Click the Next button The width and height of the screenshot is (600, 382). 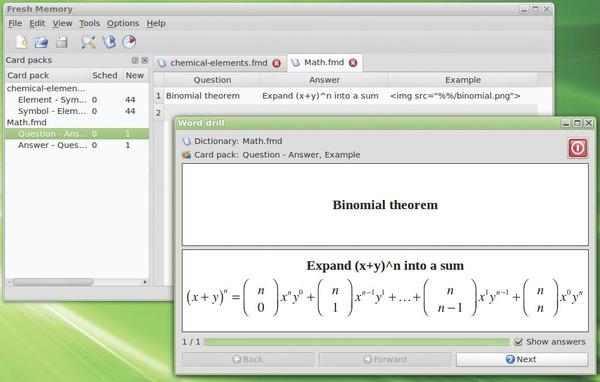522,359
